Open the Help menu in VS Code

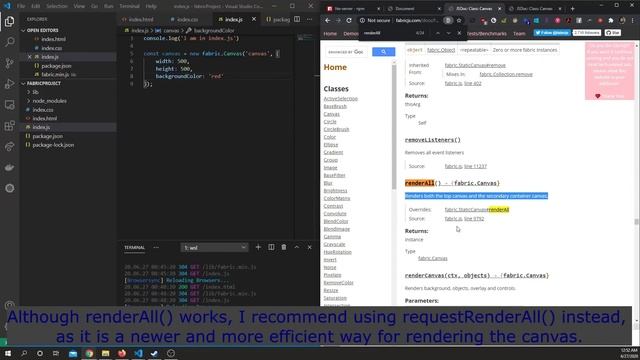coord(151,6)
